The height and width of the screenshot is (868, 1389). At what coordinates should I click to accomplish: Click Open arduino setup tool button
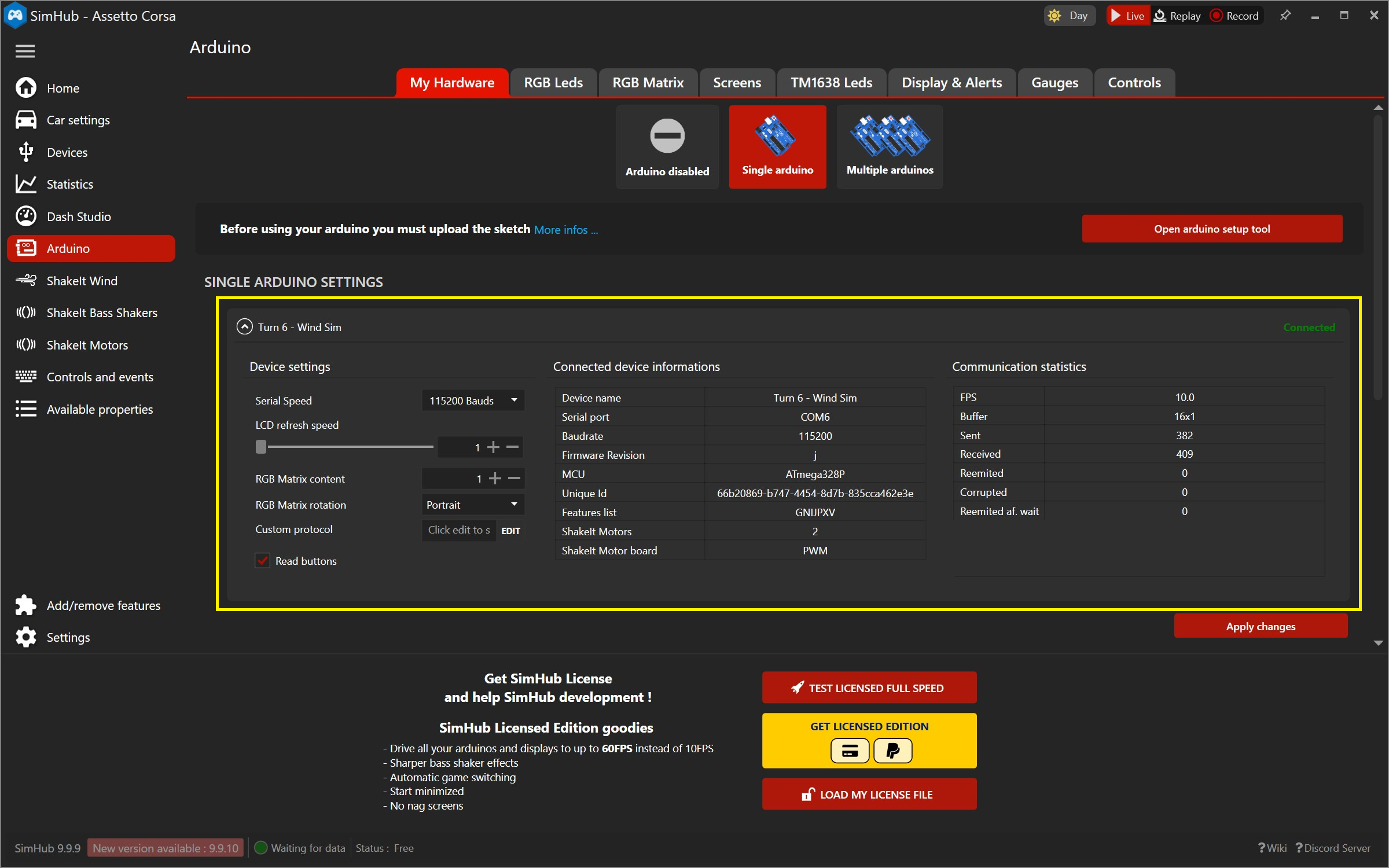(1211, 229)
